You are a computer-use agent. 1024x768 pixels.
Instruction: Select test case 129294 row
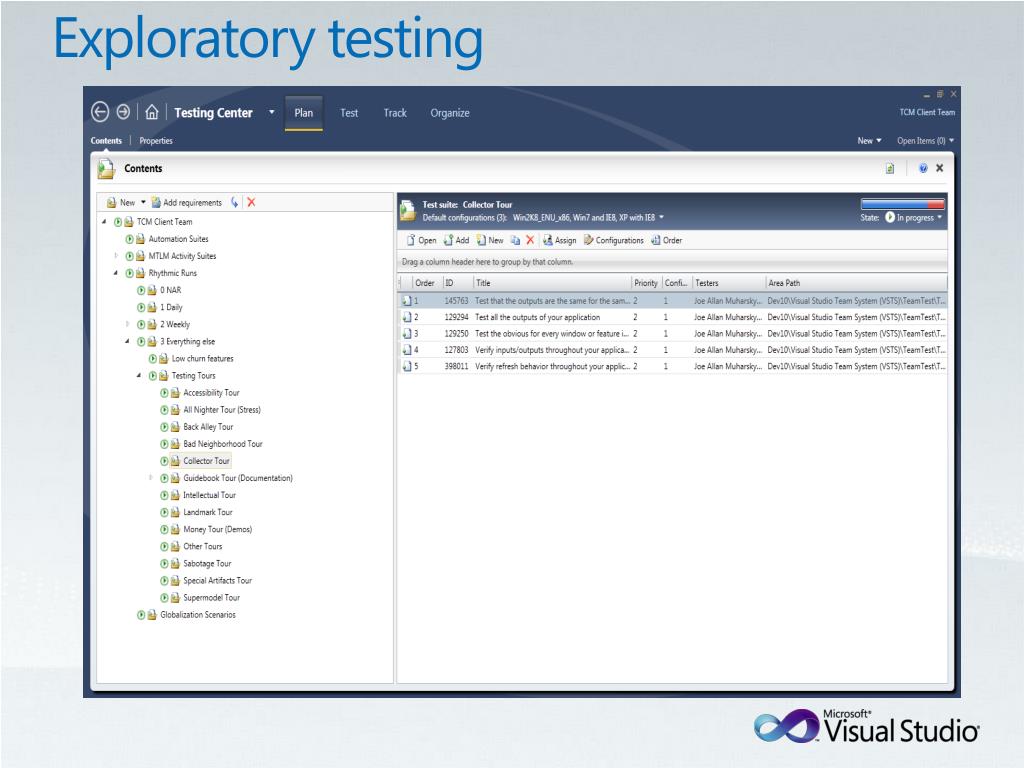[x=673, y=317]
